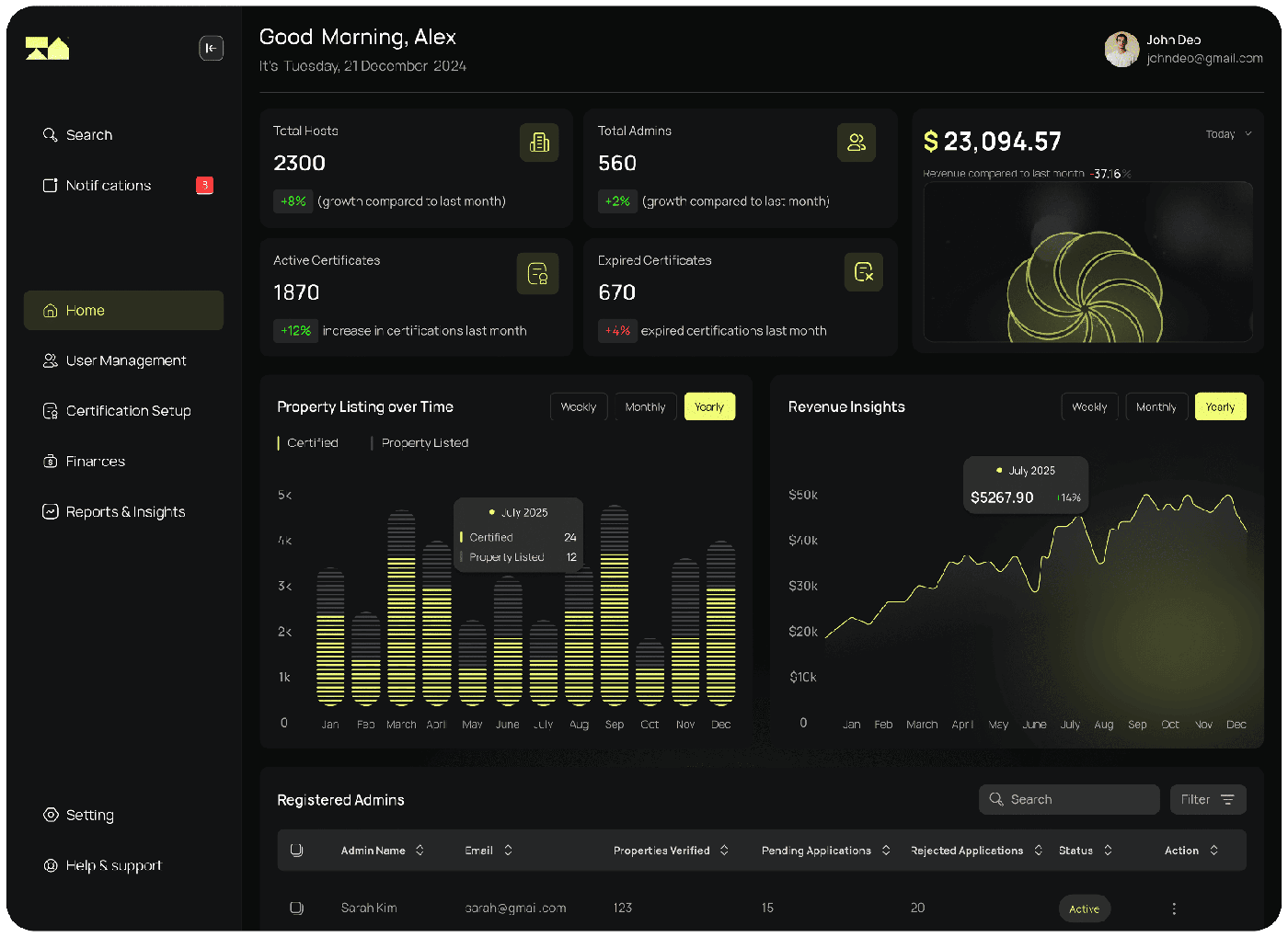Select Yearly in Property Listing chart

coord(709,407)
